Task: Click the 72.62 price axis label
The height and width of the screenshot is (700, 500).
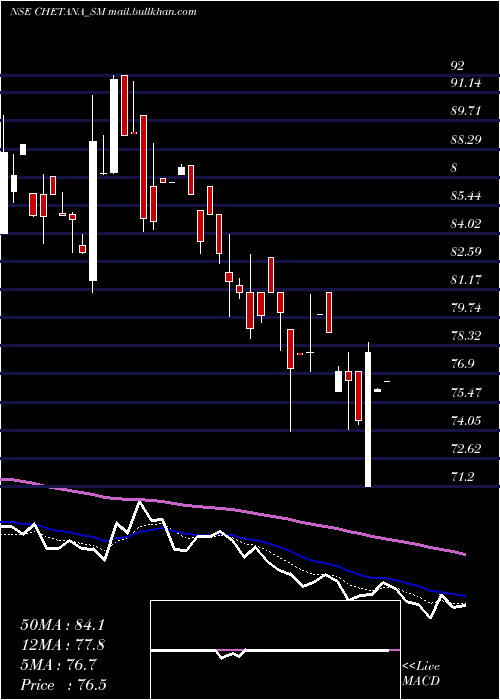Action: click(466, 449)
